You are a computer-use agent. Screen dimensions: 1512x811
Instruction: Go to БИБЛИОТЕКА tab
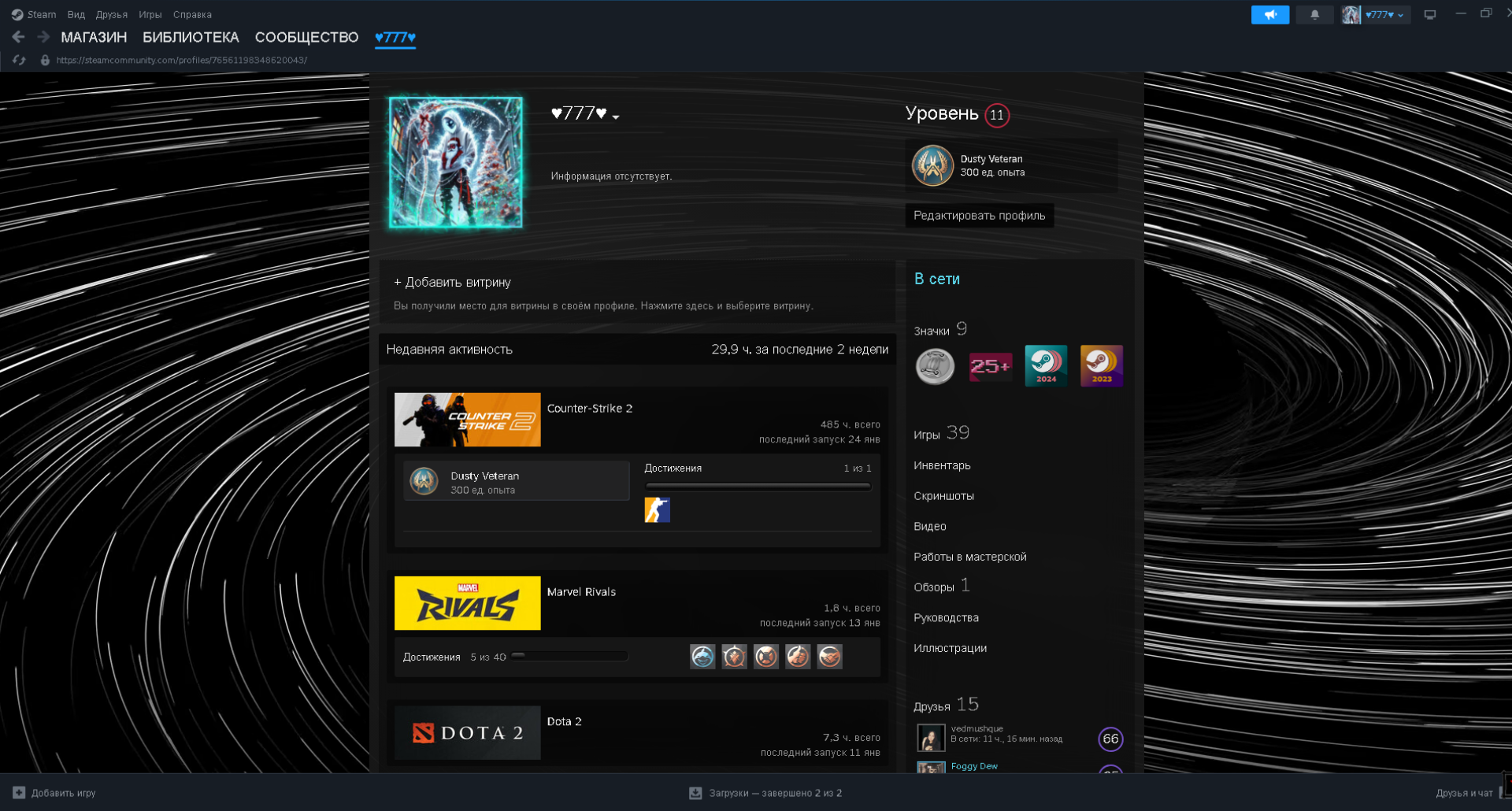point(191,37)
